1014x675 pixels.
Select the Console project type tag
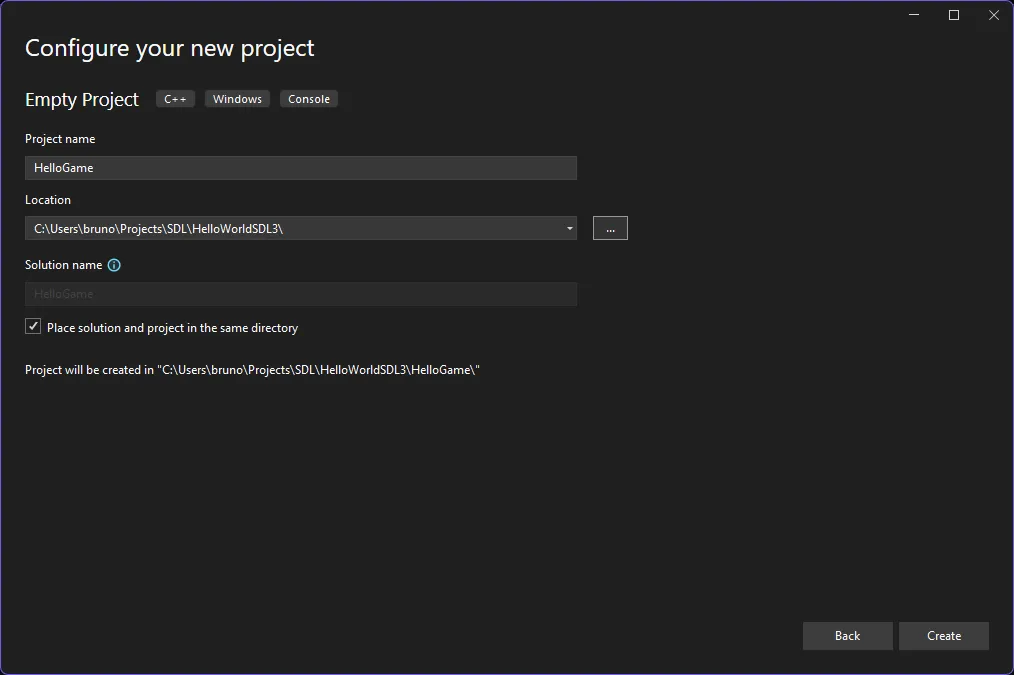coord(309,99)
